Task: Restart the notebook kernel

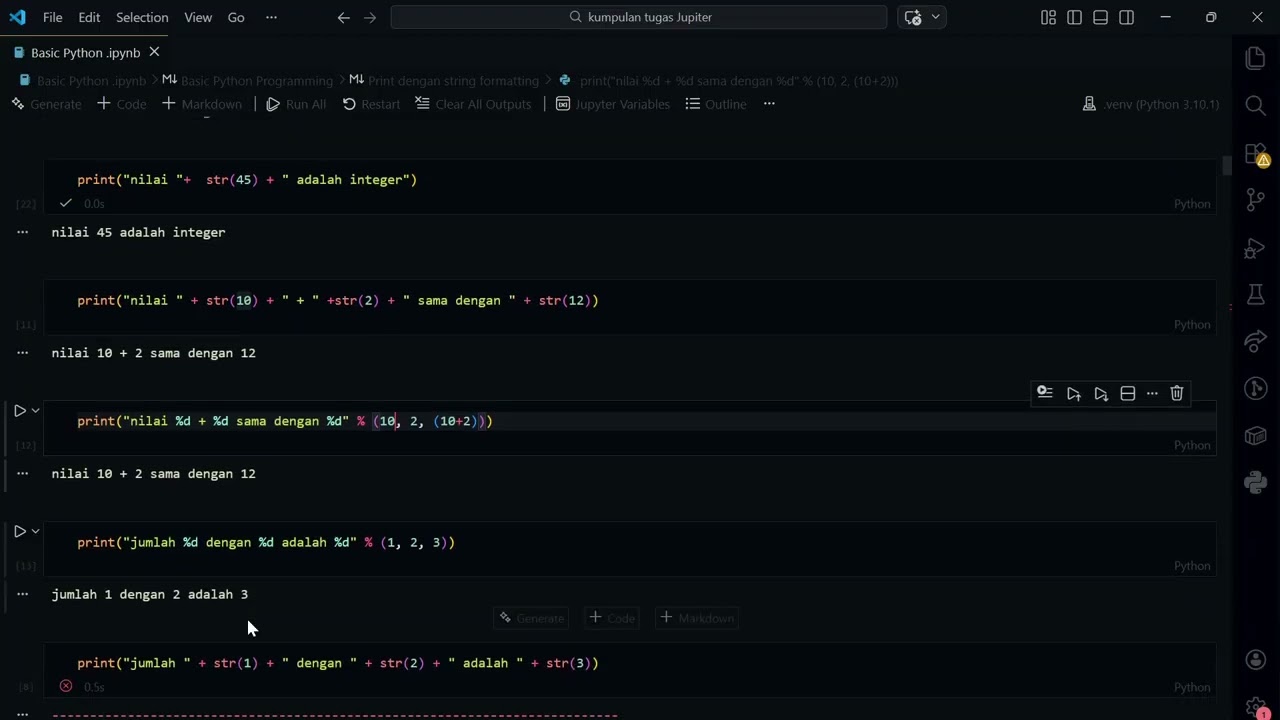Action: pyautogui.click(x=371, y=104)
